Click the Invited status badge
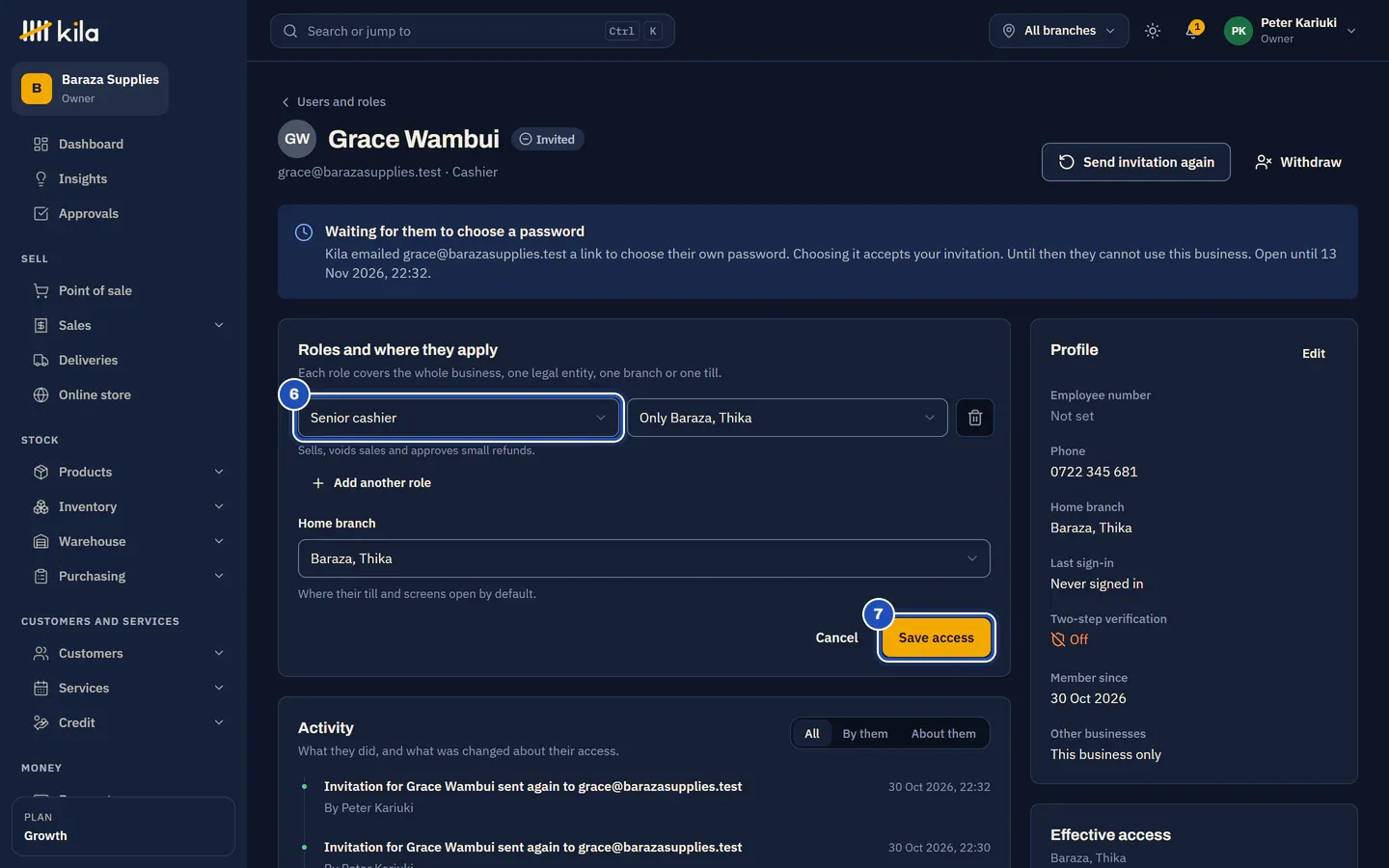 click(x=547, y=139)
